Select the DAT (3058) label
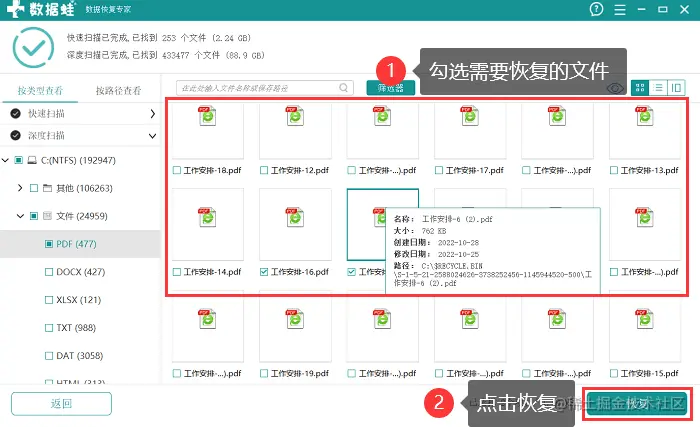Screen dimensions: 700x427 point(79,356)
